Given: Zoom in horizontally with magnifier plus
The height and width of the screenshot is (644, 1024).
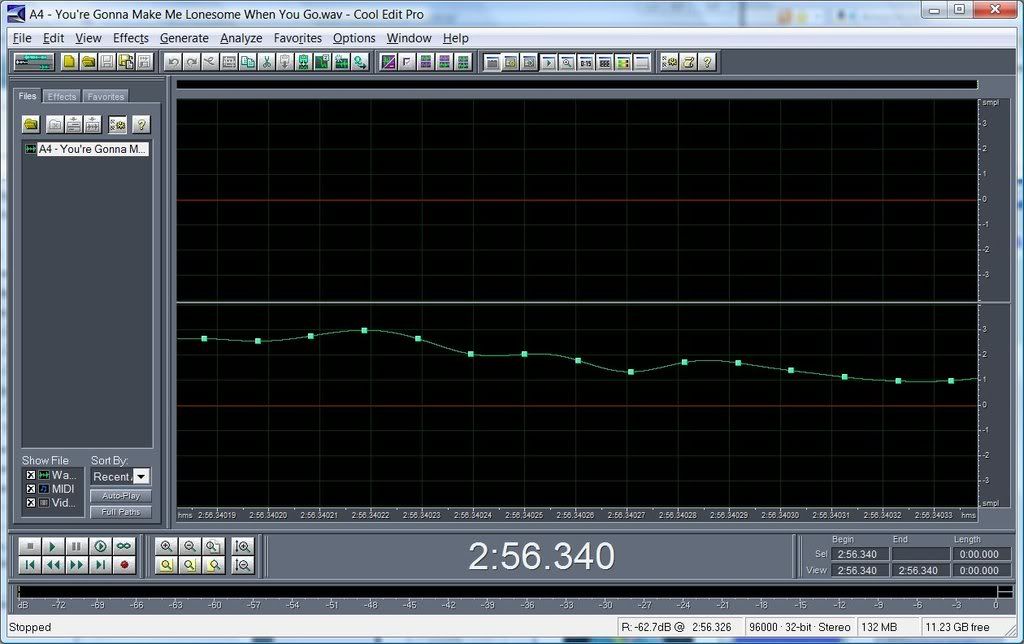Looking at the screenshot, I should (x=166, y=546).
